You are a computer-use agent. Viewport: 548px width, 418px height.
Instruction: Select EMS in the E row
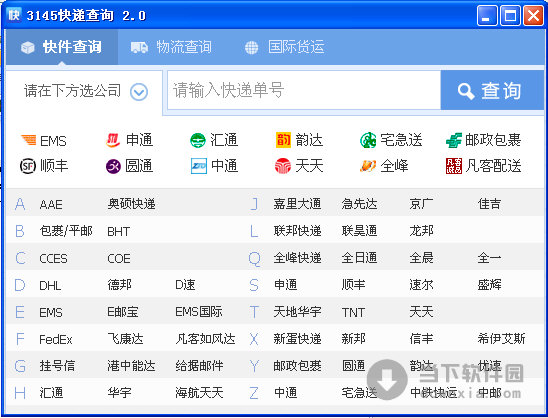coord(51,312)
